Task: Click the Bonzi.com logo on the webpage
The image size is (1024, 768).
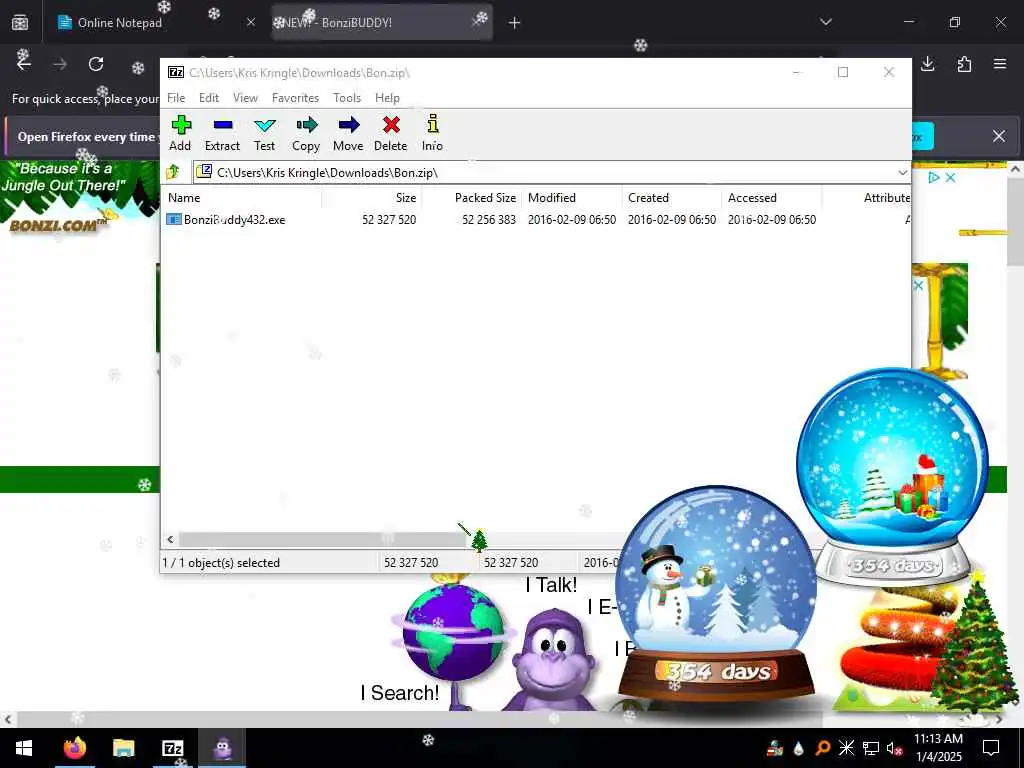Action: click(59, 225)
